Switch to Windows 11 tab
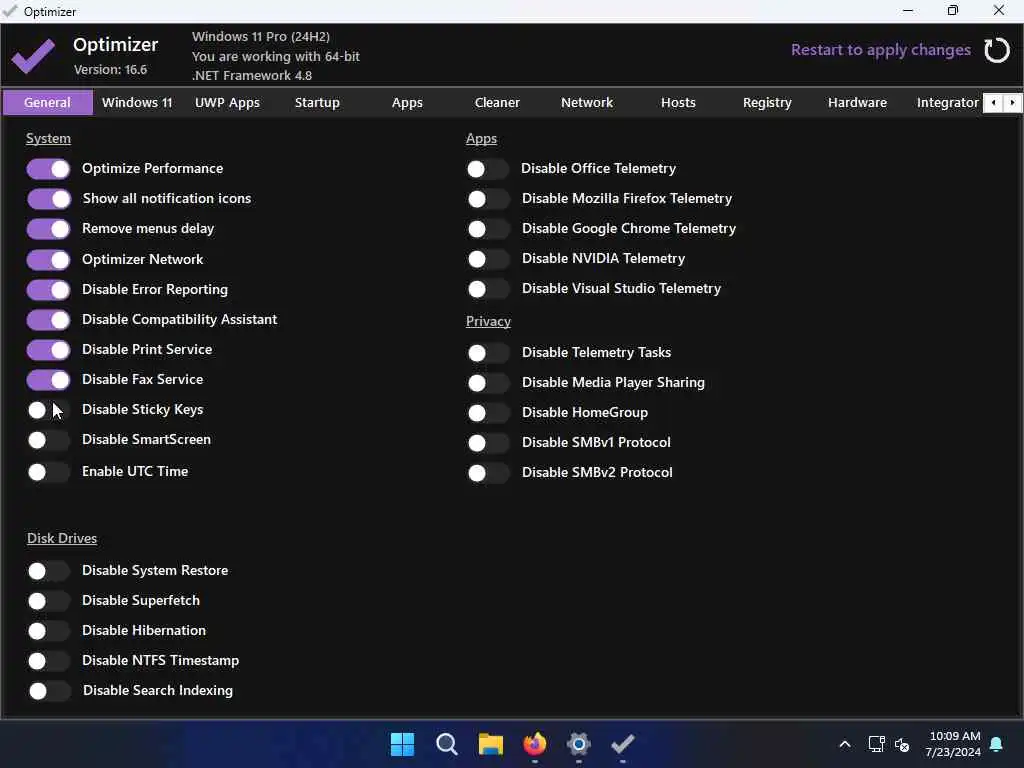 click(x=137, y=103)
